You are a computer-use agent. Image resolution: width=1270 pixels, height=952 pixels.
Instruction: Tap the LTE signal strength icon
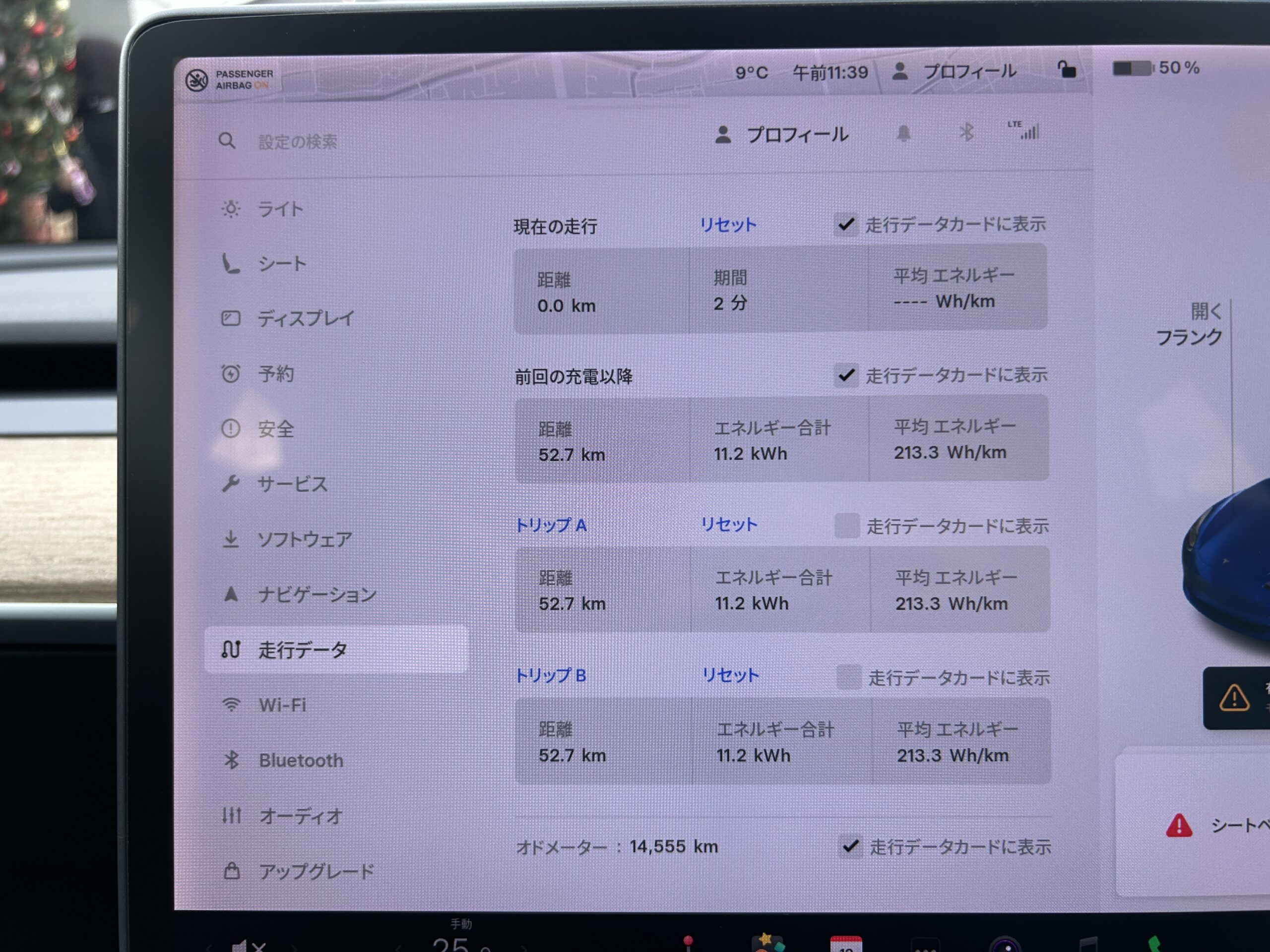(x=1025, y=131)
